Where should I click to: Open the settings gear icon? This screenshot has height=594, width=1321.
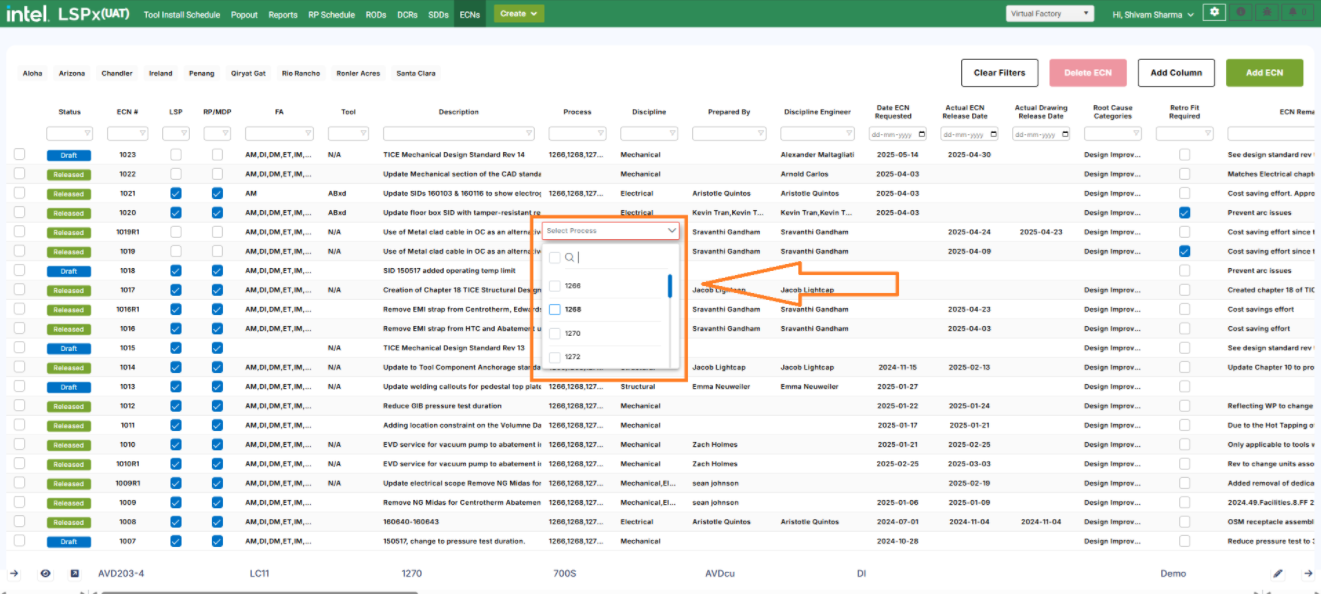1215,12
